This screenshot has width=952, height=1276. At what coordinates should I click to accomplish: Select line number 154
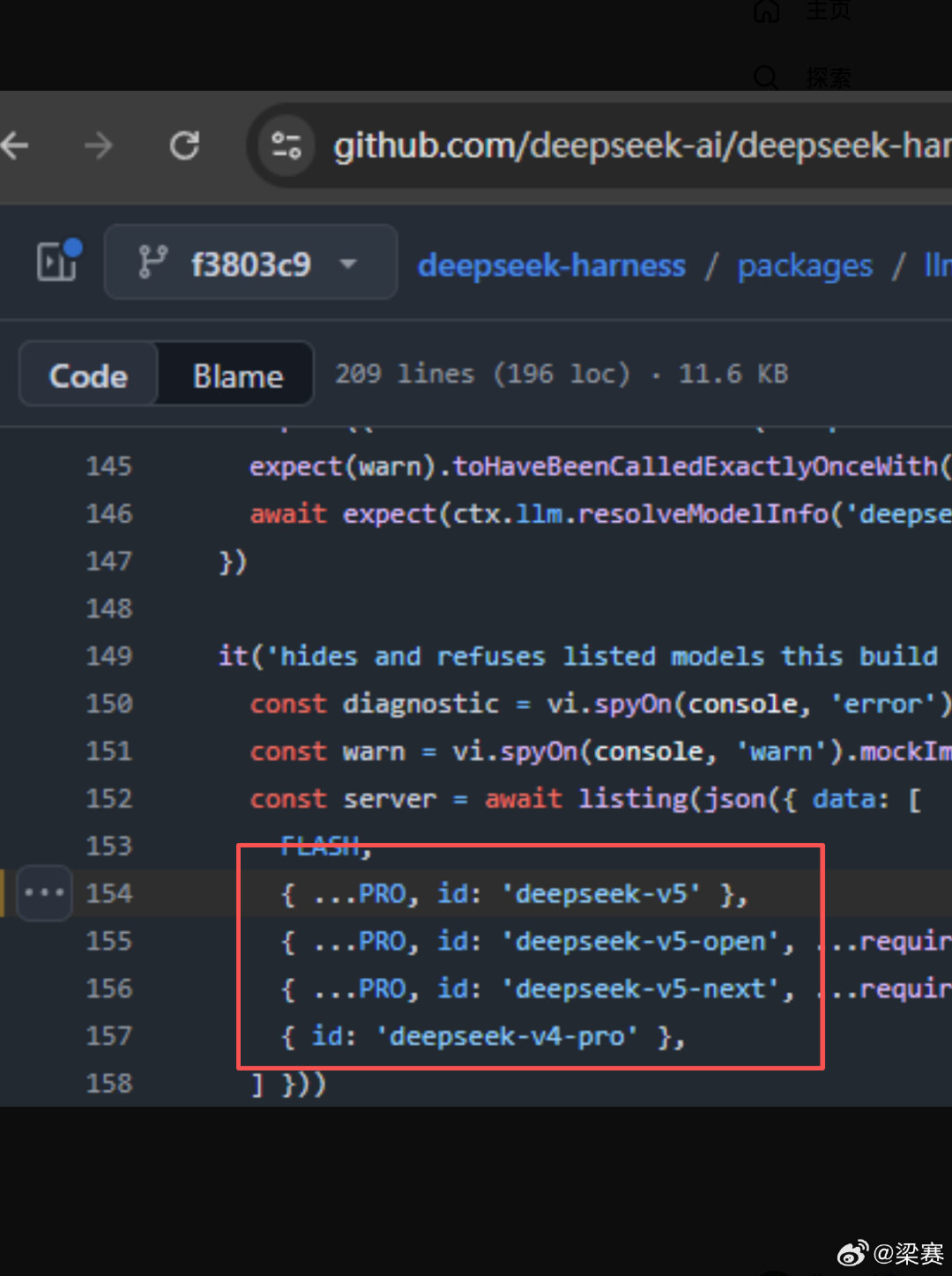(109, 894)
